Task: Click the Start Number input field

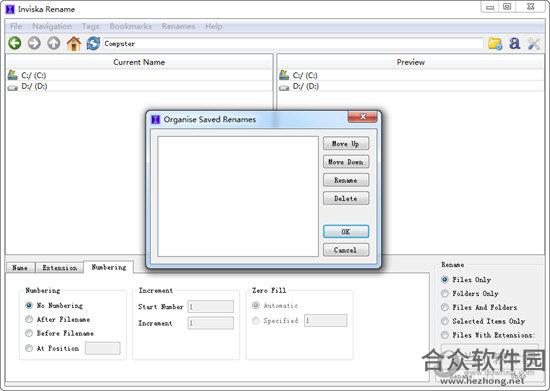Action: (210, 307)
